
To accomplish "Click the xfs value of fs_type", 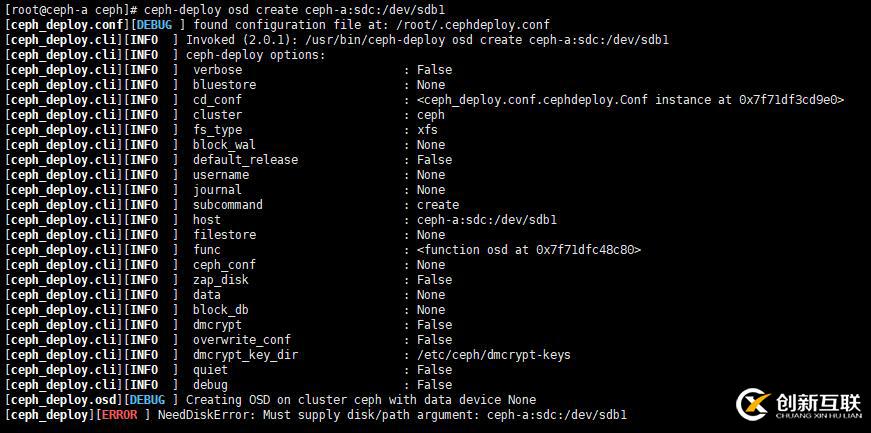I will [x=427, y=130].
